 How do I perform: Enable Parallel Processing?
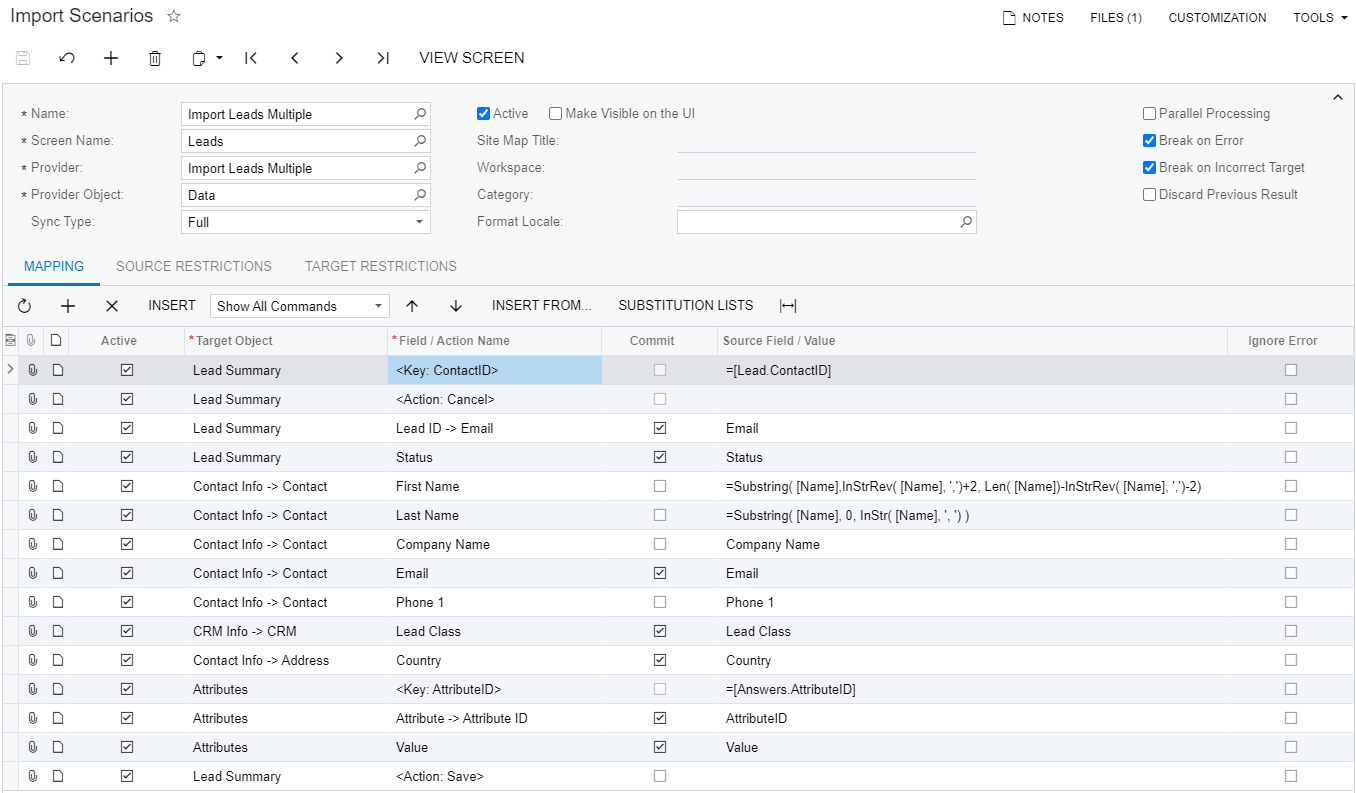pos(1149,113)
